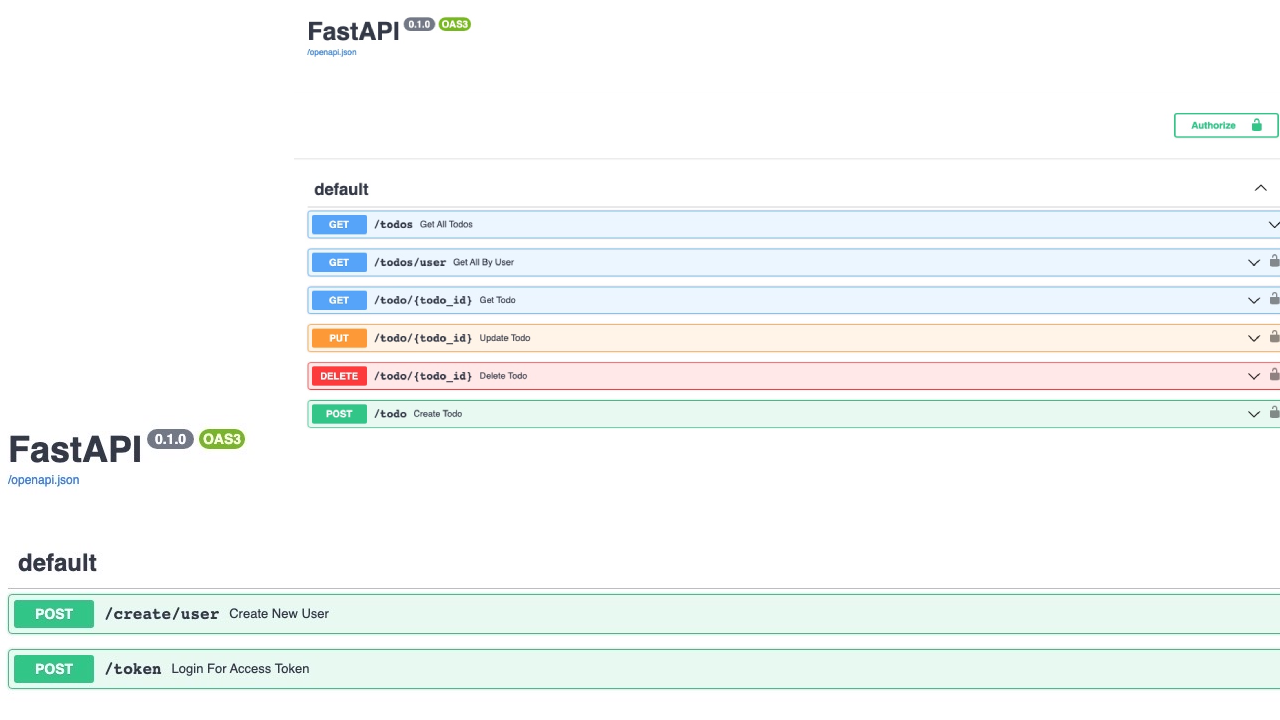Click the DELETE method badge on /todo/{todo_id}
Image resolution: width=1280 pixels, height=720 pixels.
click(x=338, y=375)
